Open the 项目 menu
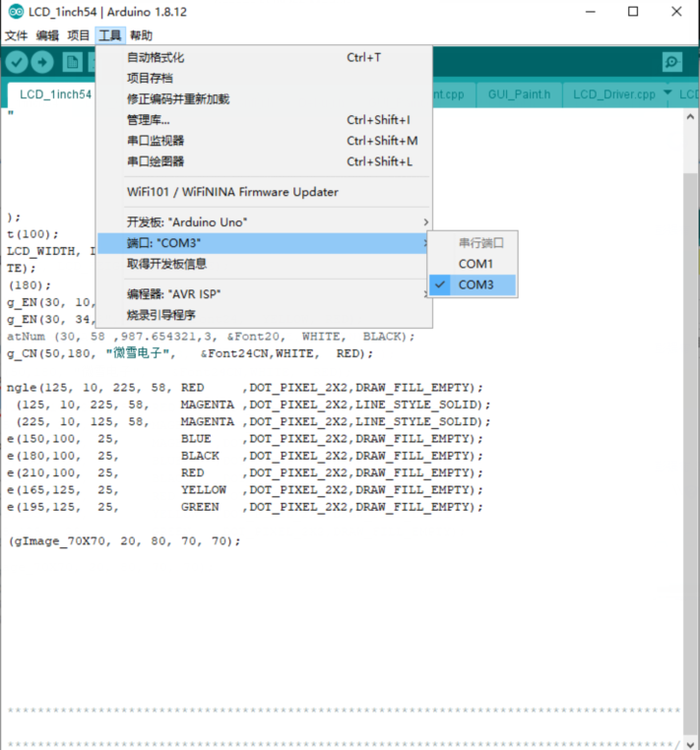This screenshot has width=700, height=750. [78, 35]
